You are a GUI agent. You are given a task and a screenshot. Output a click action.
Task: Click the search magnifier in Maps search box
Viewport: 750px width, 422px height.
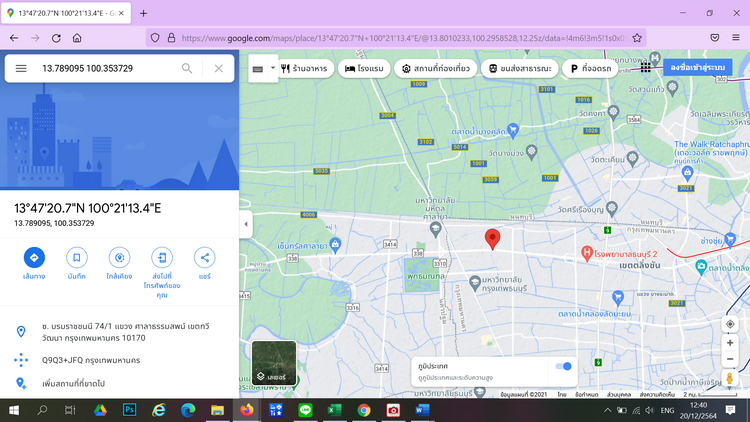(187, 68)
